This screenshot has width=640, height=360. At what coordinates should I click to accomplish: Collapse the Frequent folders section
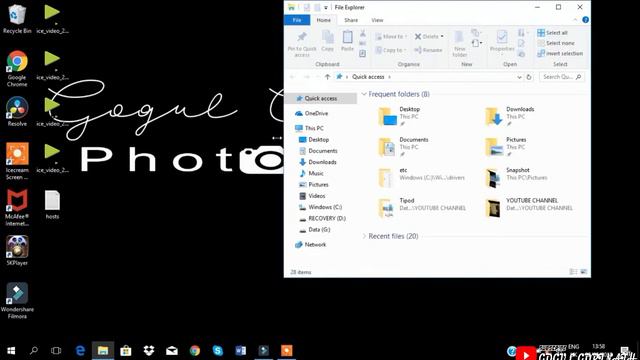[x=364, y=94]
